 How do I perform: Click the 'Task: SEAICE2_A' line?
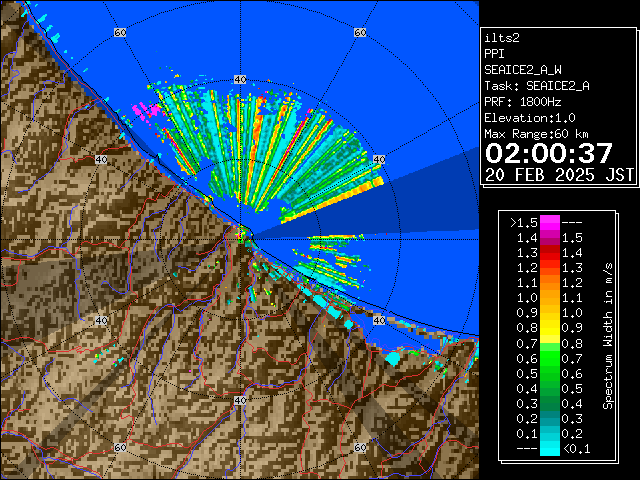point(537,86)
